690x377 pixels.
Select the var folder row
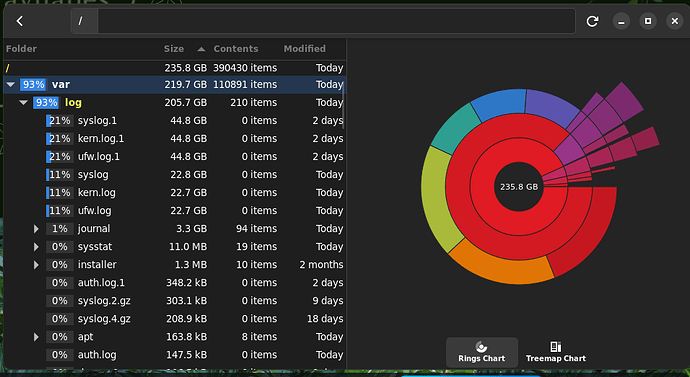[174, 84]
